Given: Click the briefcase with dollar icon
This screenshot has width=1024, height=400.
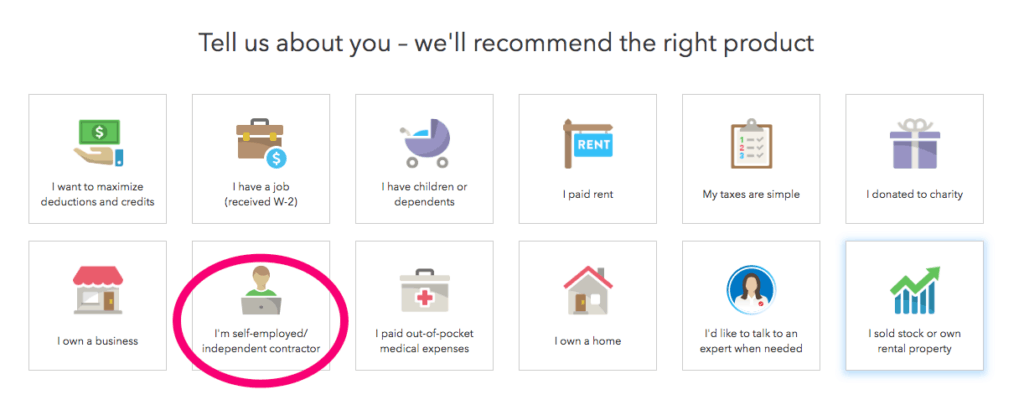Looking at the screenshot, I should [x=261, y=142].
